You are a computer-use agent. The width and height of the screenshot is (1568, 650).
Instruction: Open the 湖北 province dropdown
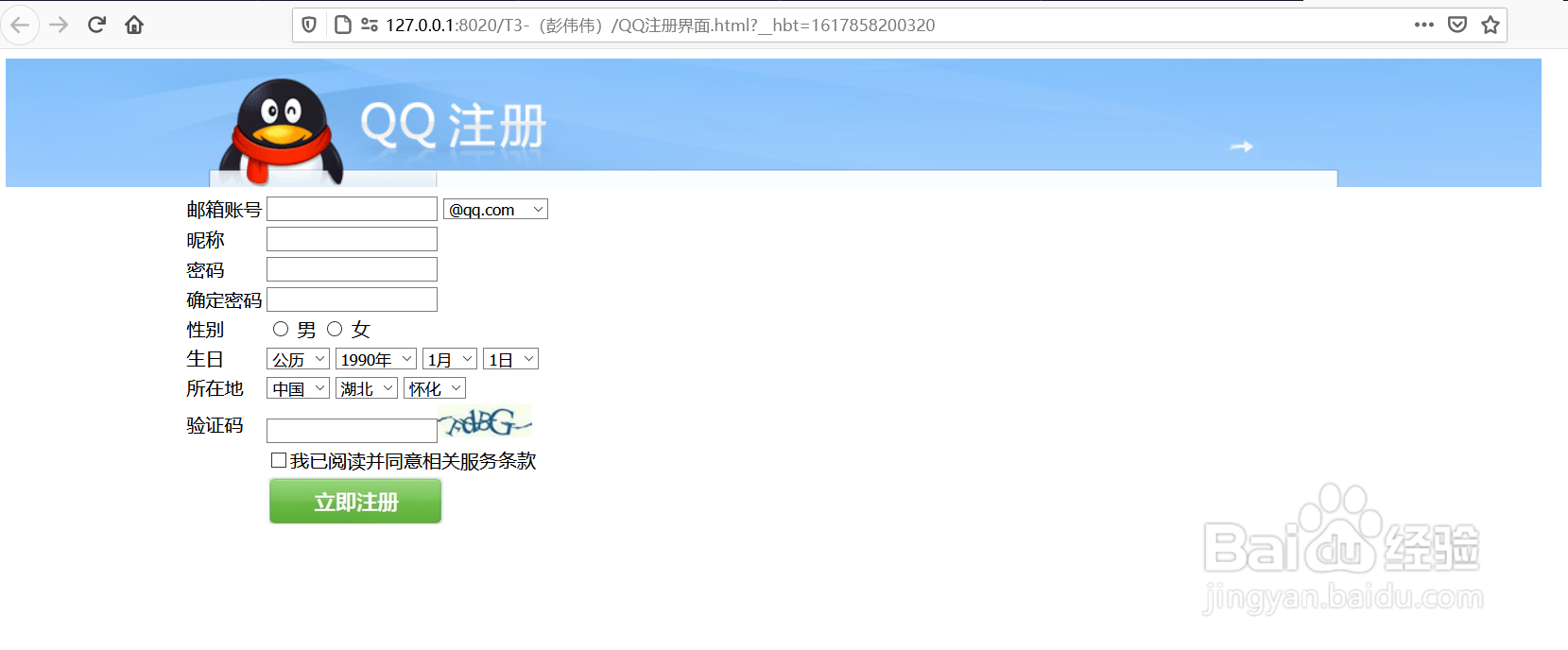[367, 388]
